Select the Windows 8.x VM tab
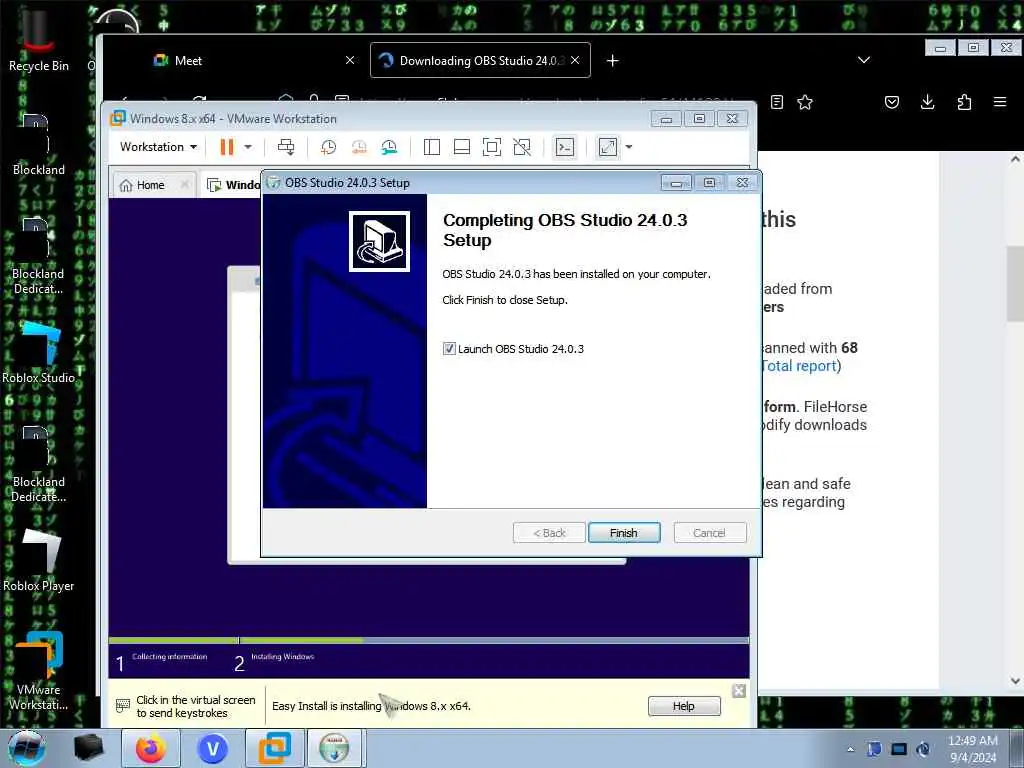Viewport: 1024px width, 768px height. [x=233, y=185]
